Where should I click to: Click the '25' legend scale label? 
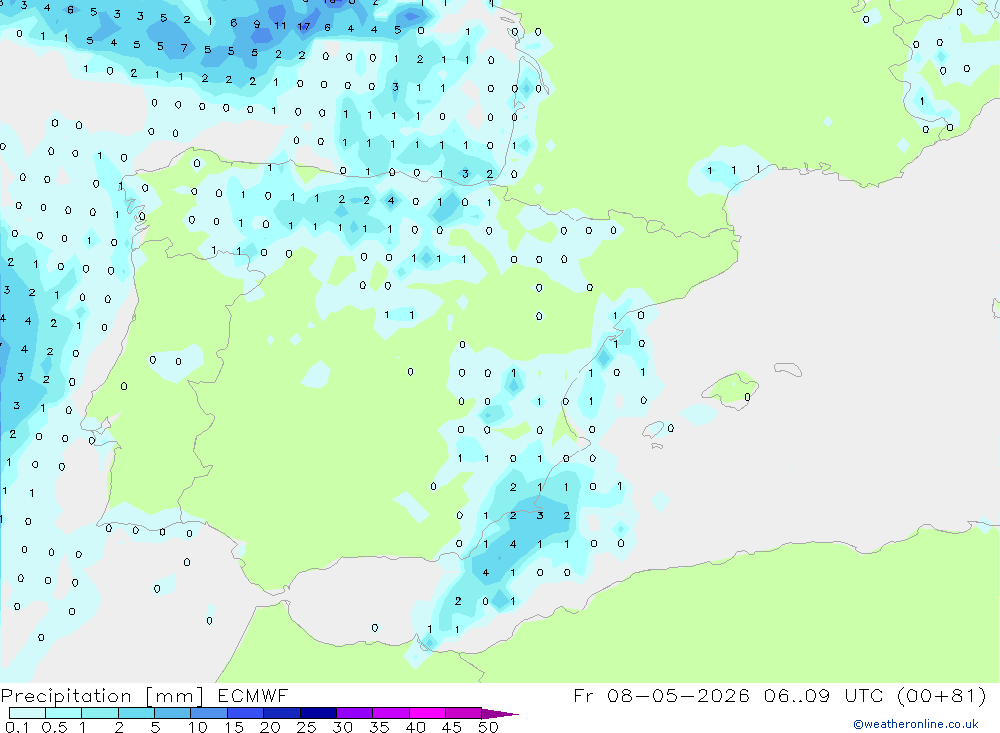click(x=307, y=727)
